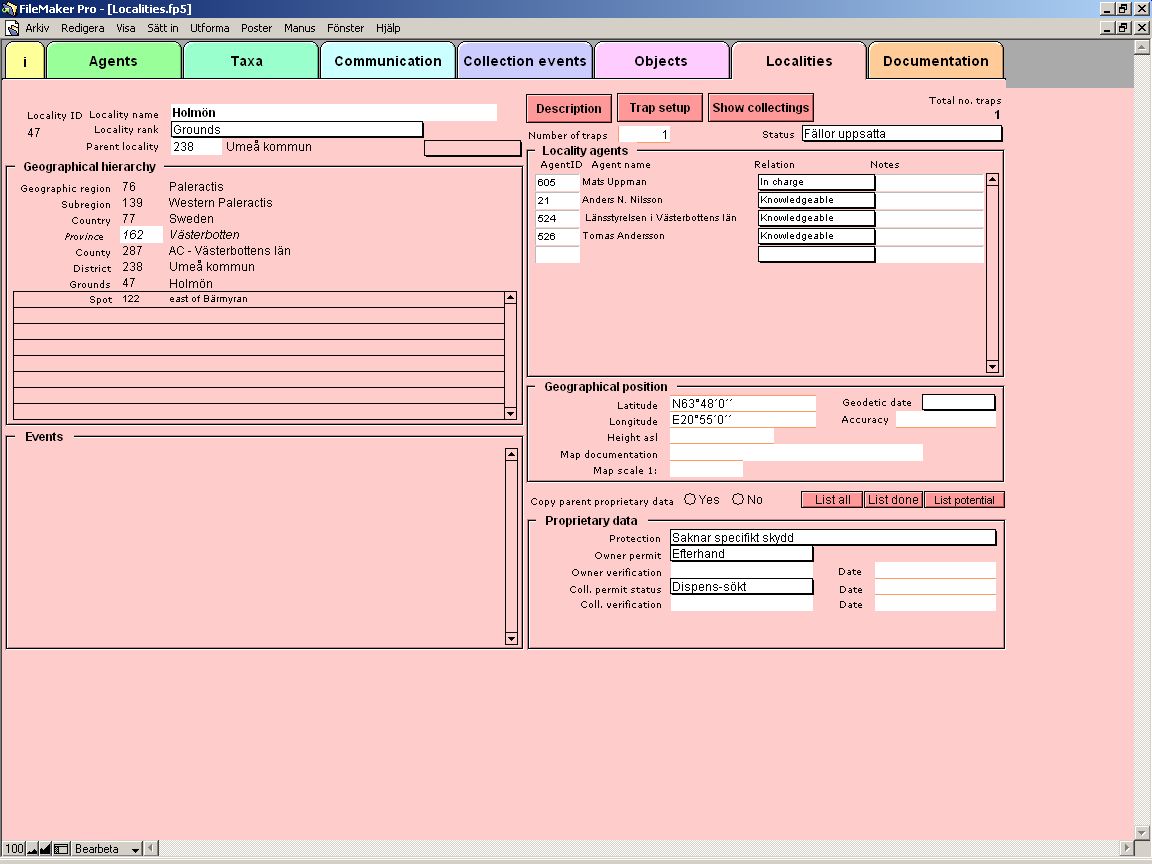This screenshot has width=1152, height=864.
Task: Click the 100 zoom percentage box
Action: coord(14,849)
